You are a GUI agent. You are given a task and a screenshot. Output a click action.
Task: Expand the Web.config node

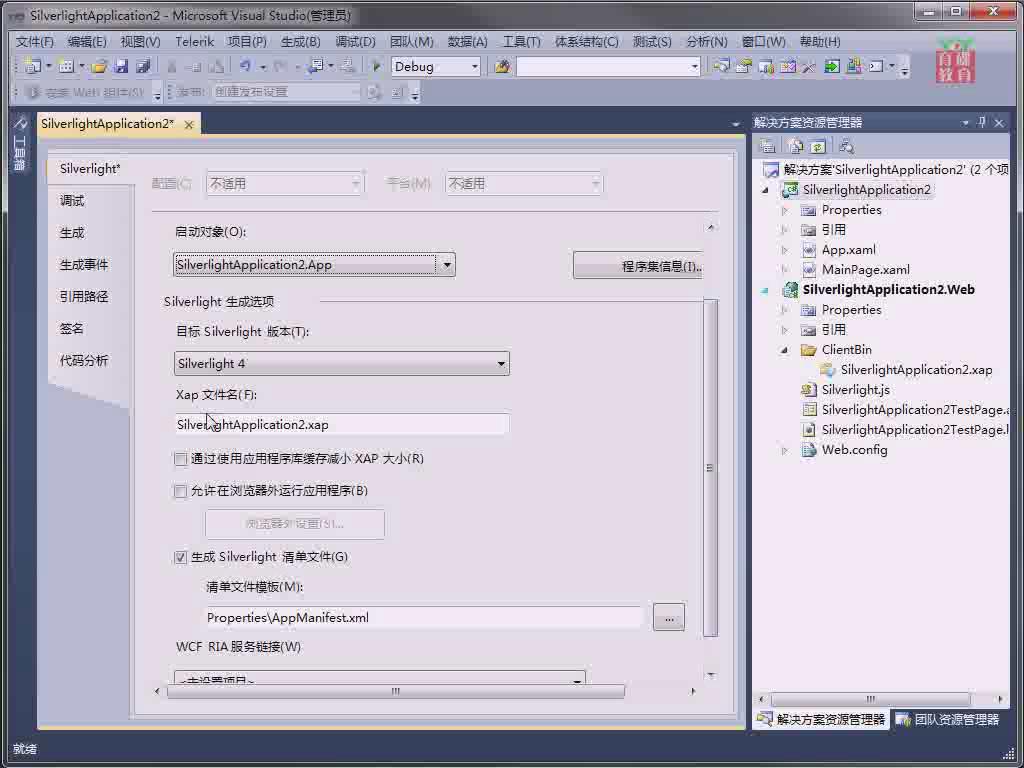tap(785, 450)
